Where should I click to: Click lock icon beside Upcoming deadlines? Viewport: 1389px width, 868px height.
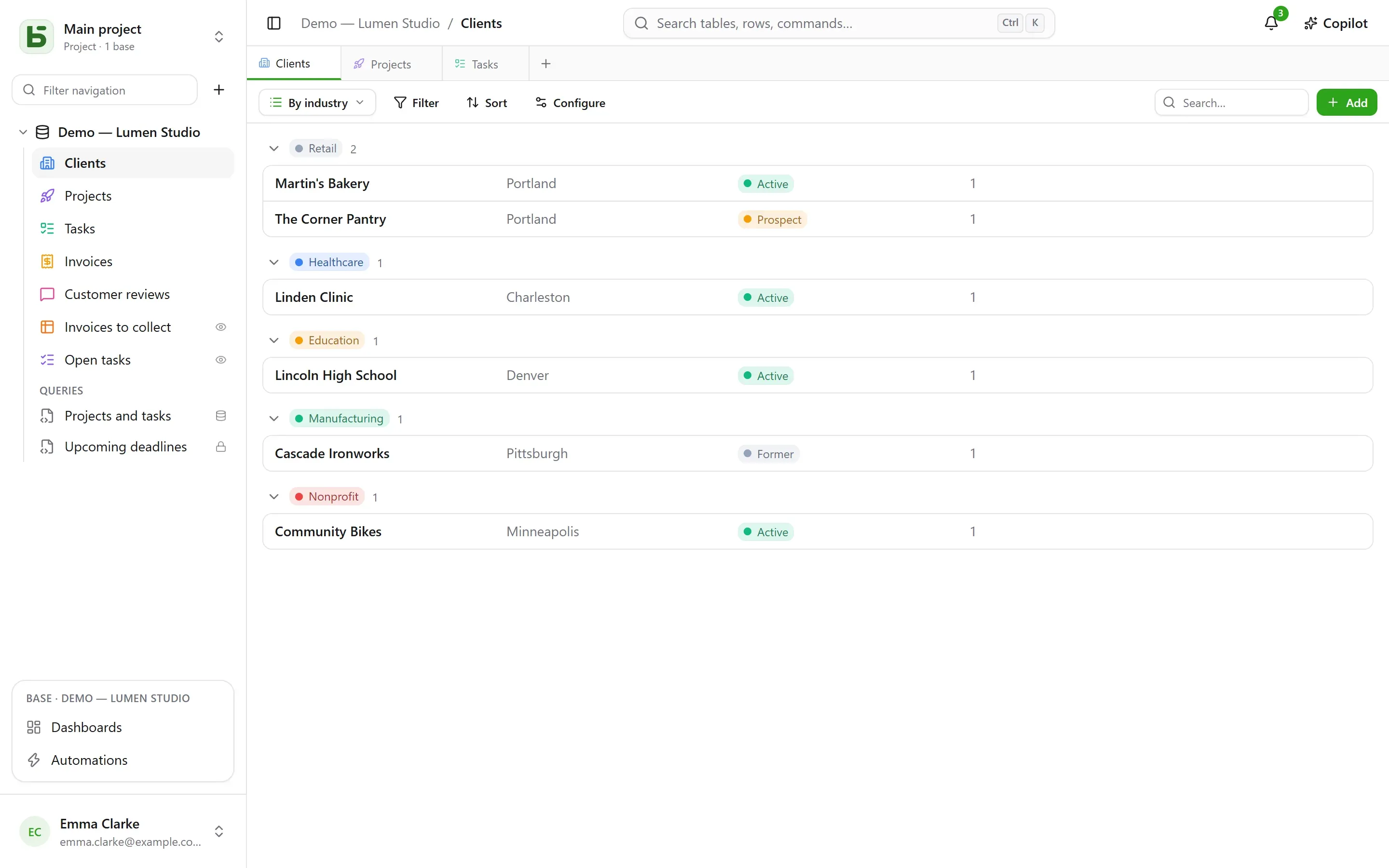(220, 447)
